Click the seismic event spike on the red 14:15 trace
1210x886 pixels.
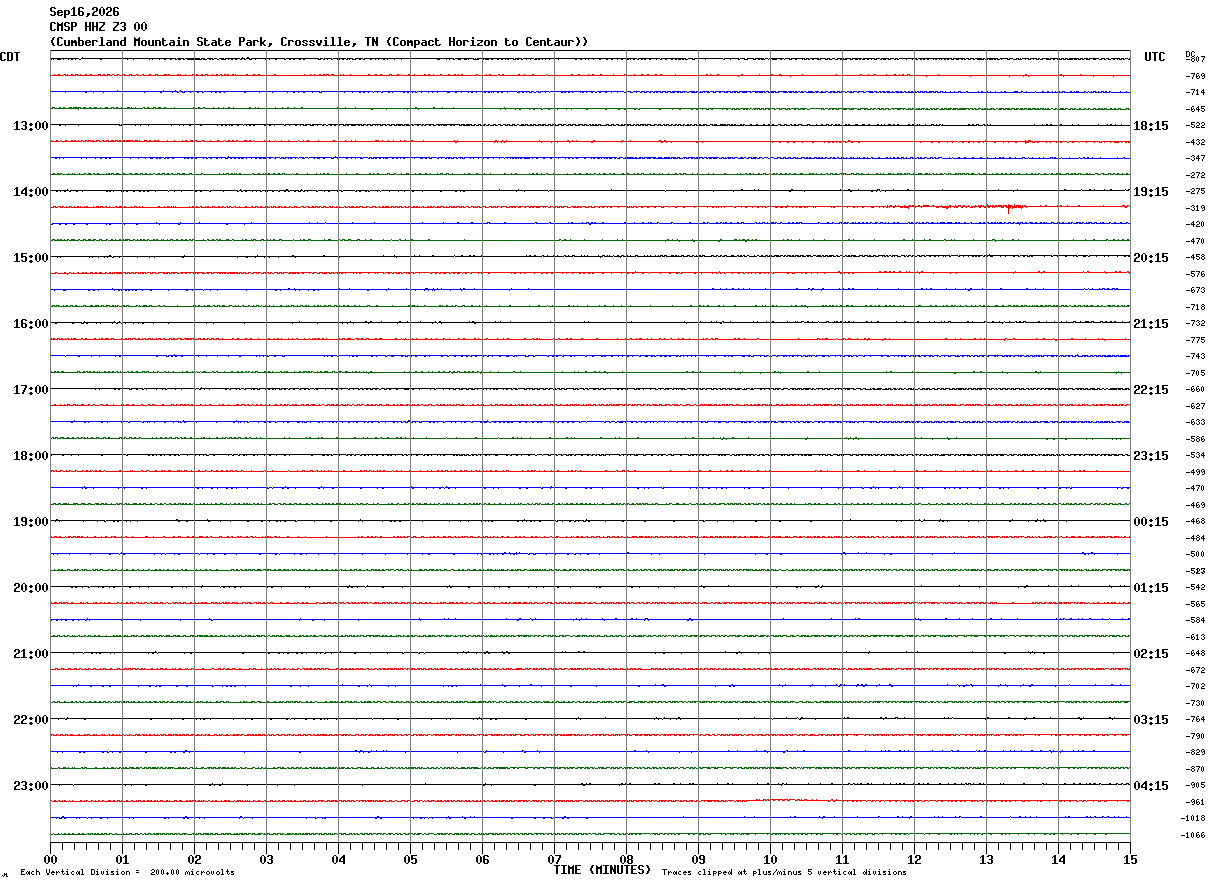pos(1009,208)
